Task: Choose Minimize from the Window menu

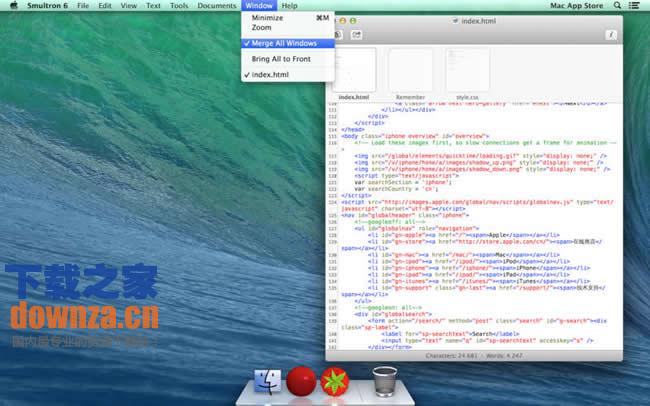Action: point(267,18)
